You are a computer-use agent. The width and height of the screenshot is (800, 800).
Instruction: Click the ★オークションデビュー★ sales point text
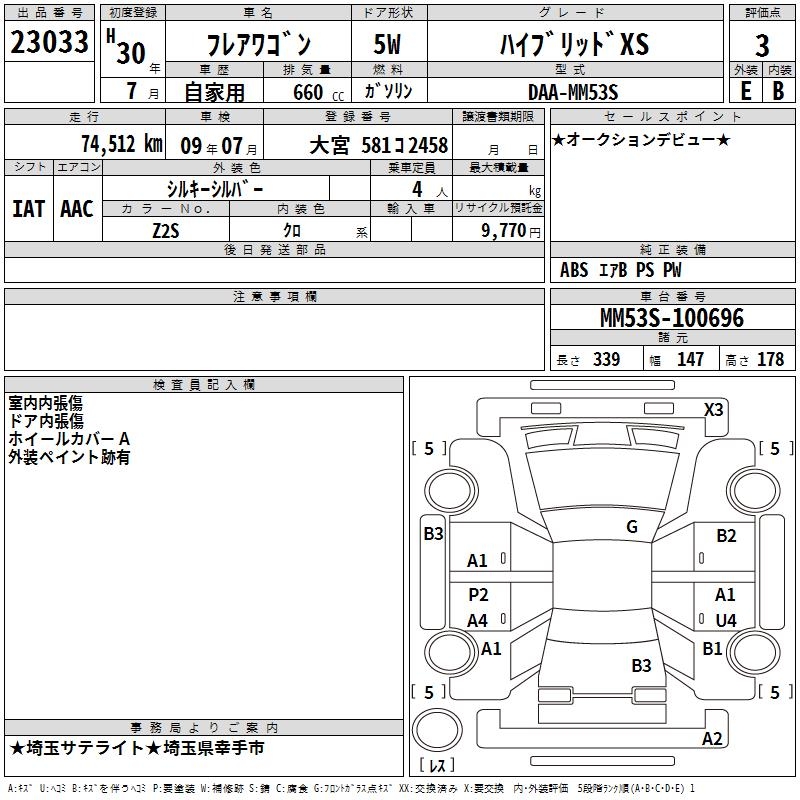tap(641, 139)
